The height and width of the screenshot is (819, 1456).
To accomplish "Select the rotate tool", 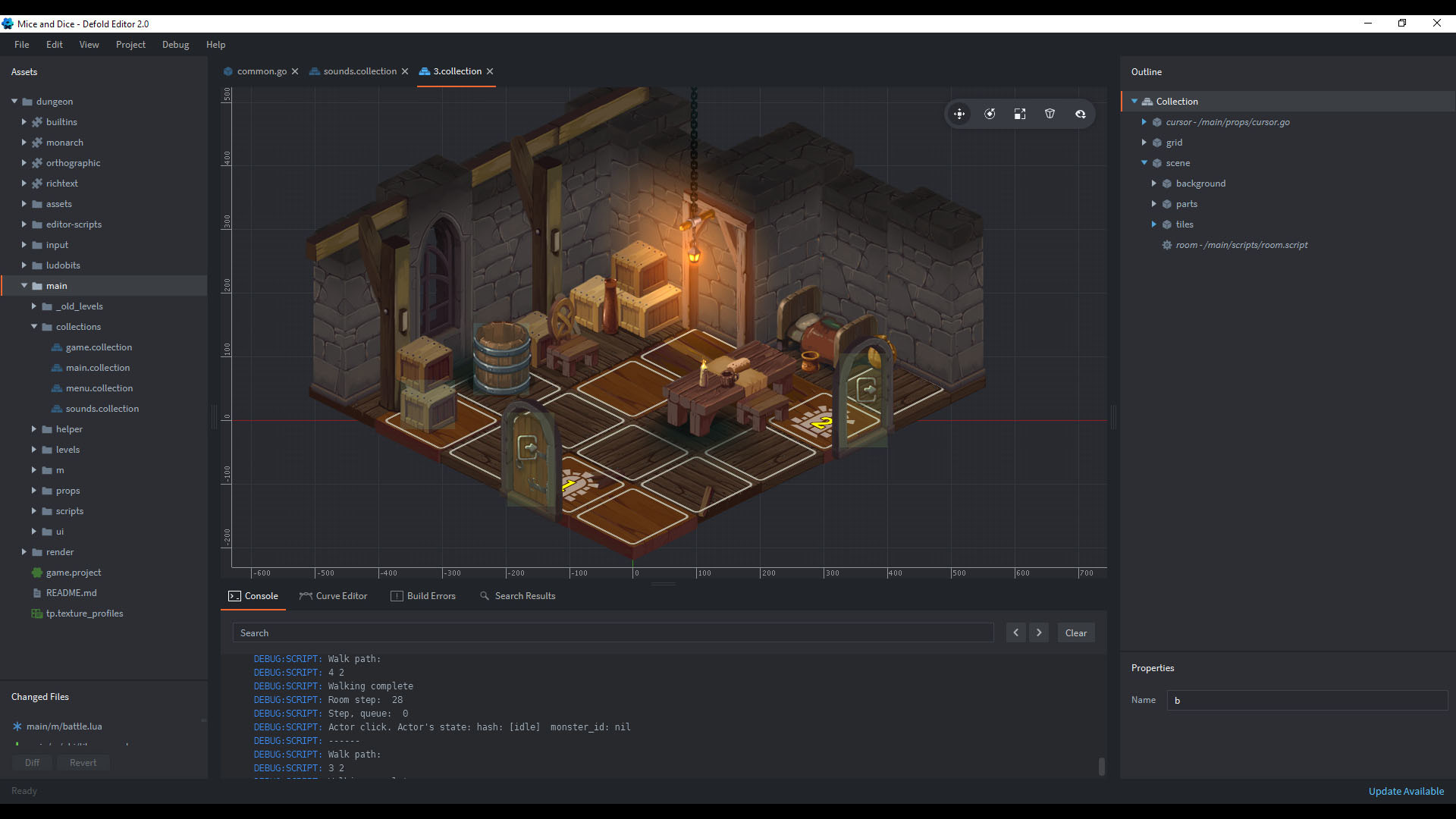I will [x=989, y=113].
